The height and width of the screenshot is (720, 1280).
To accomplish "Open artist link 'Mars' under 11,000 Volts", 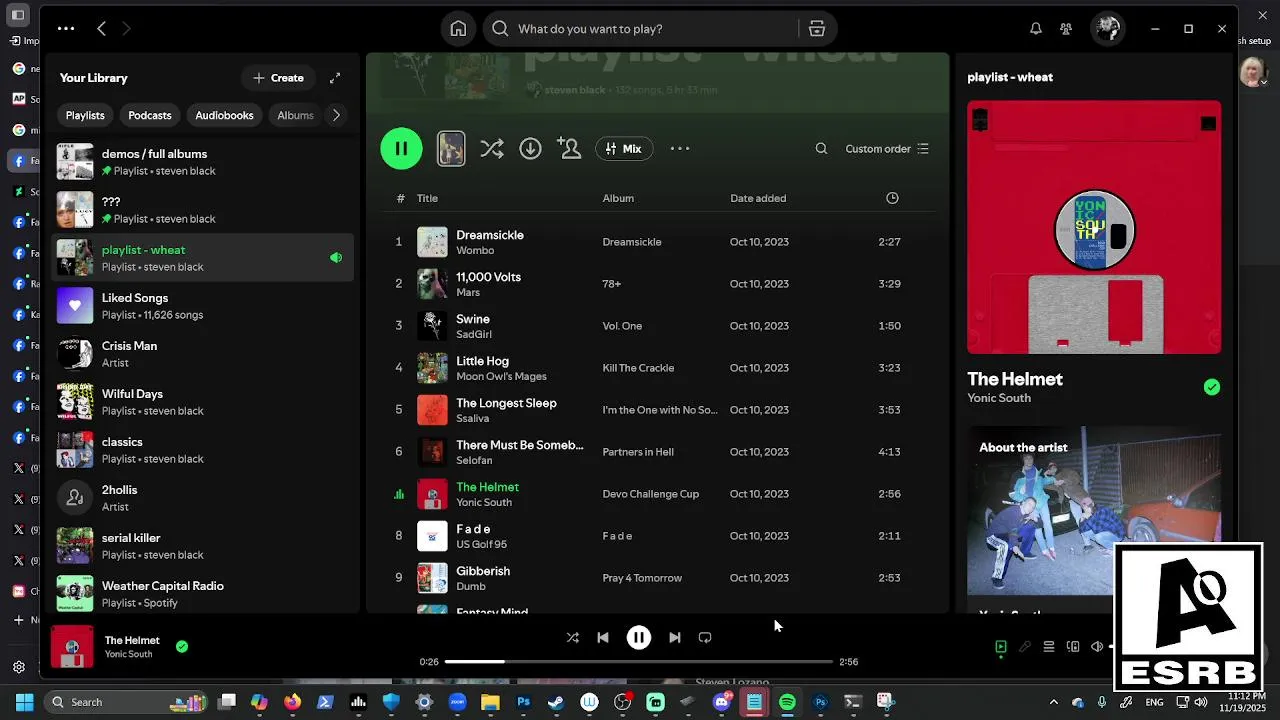I will pos(468,293).
